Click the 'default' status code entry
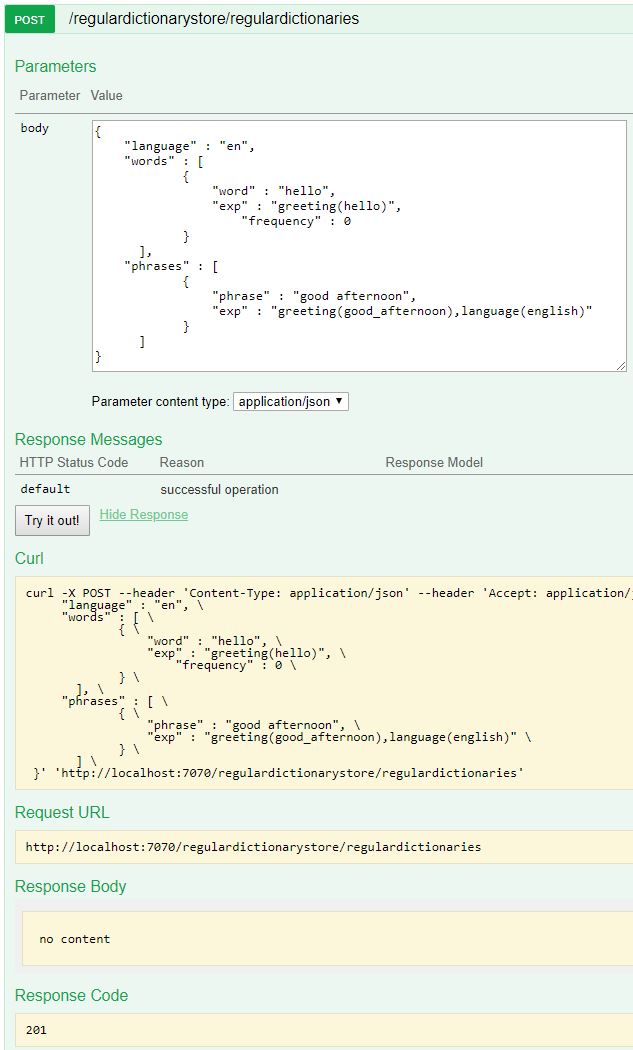The width and height of the screenshot is (633, 1050). pyautogui.click(x=45, y=489)
